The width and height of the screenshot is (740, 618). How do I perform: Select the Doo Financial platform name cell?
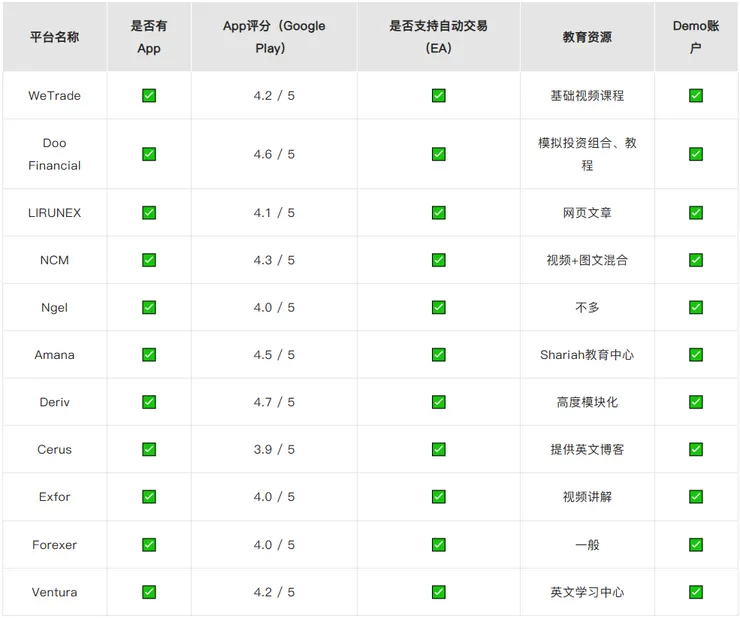(x=55, y=154)
